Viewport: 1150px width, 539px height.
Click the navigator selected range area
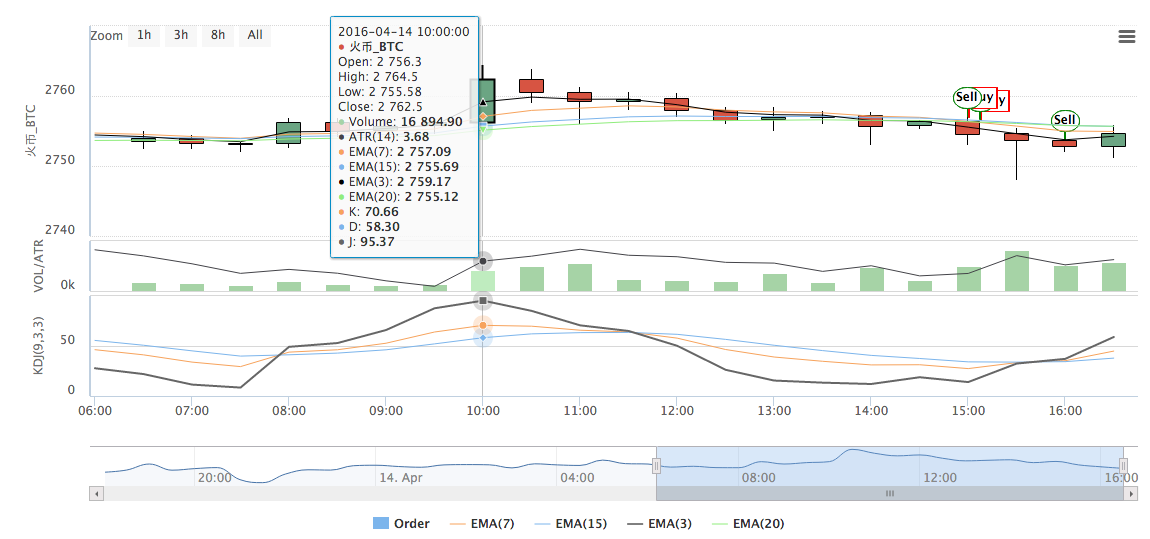(890, 465)
